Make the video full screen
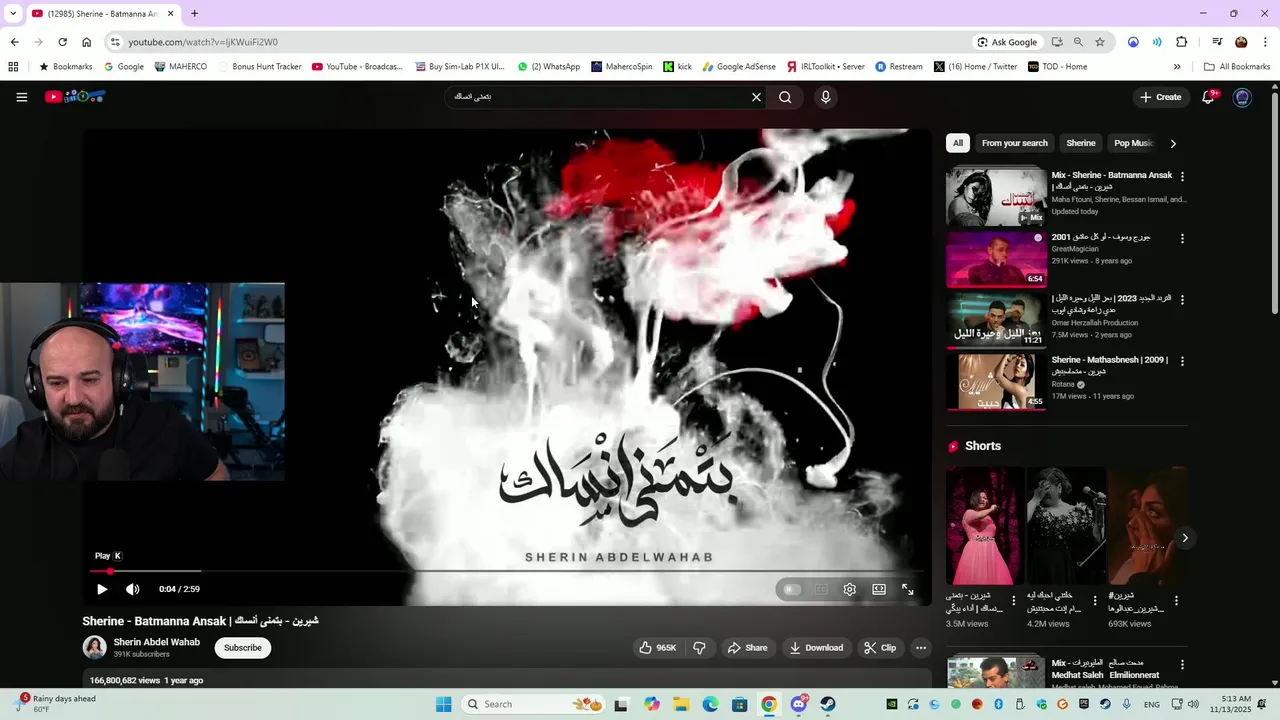 pos(908,589)
